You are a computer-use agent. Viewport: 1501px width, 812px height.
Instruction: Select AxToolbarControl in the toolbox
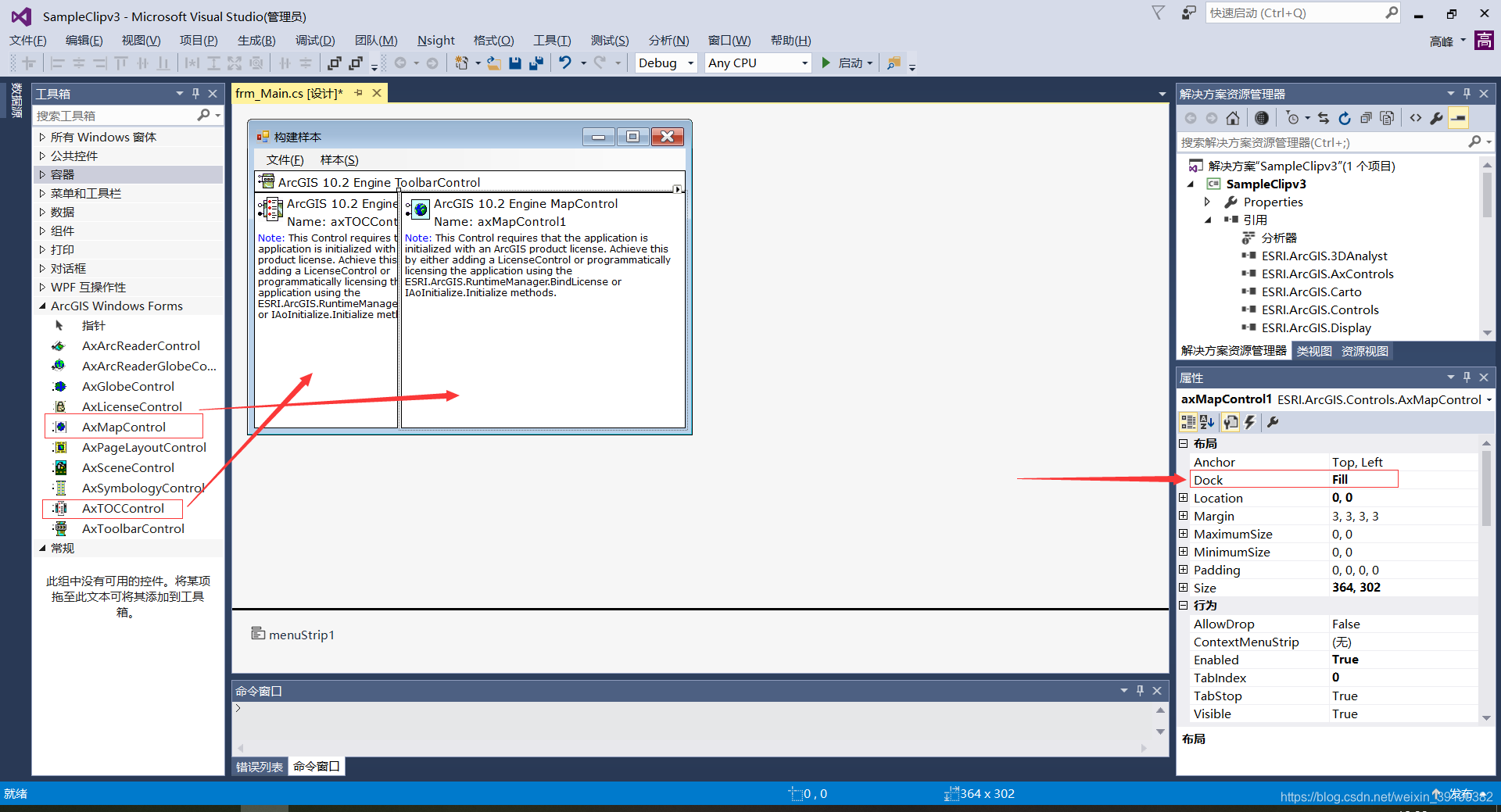[x=133, y=528]
